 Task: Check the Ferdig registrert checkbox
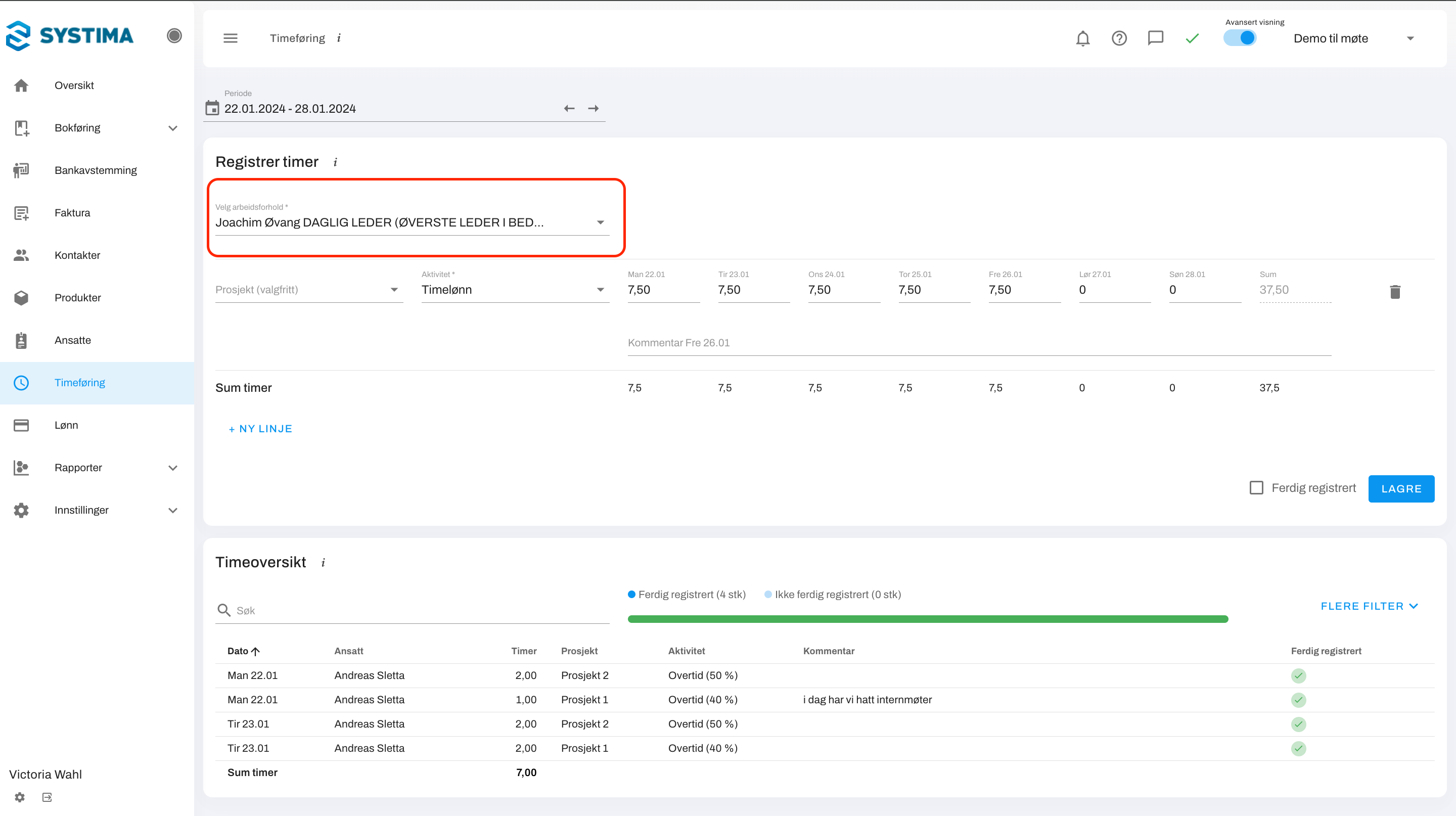coord(1256,488)
